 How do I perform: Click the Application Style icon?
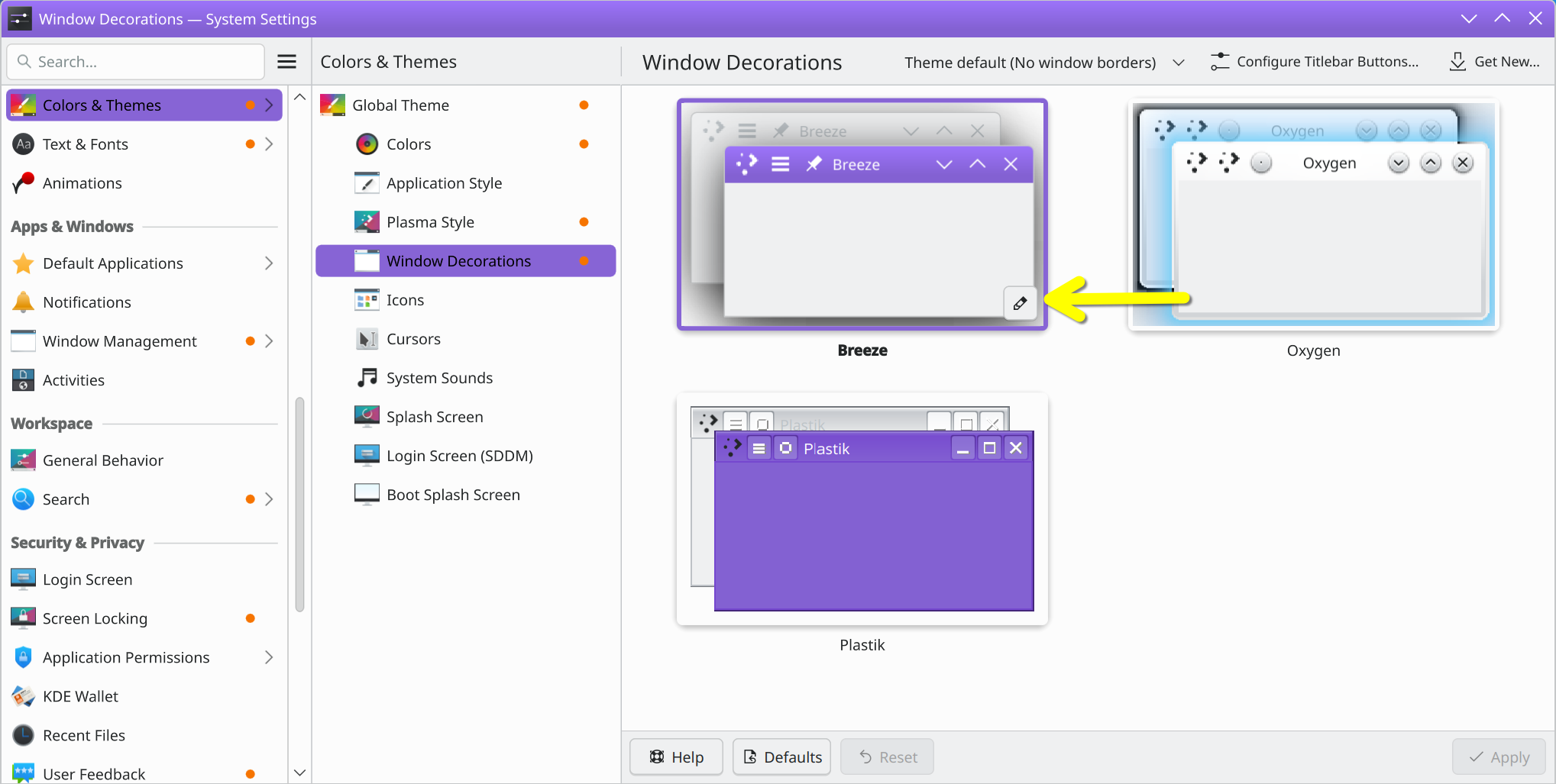pos(367,183)
